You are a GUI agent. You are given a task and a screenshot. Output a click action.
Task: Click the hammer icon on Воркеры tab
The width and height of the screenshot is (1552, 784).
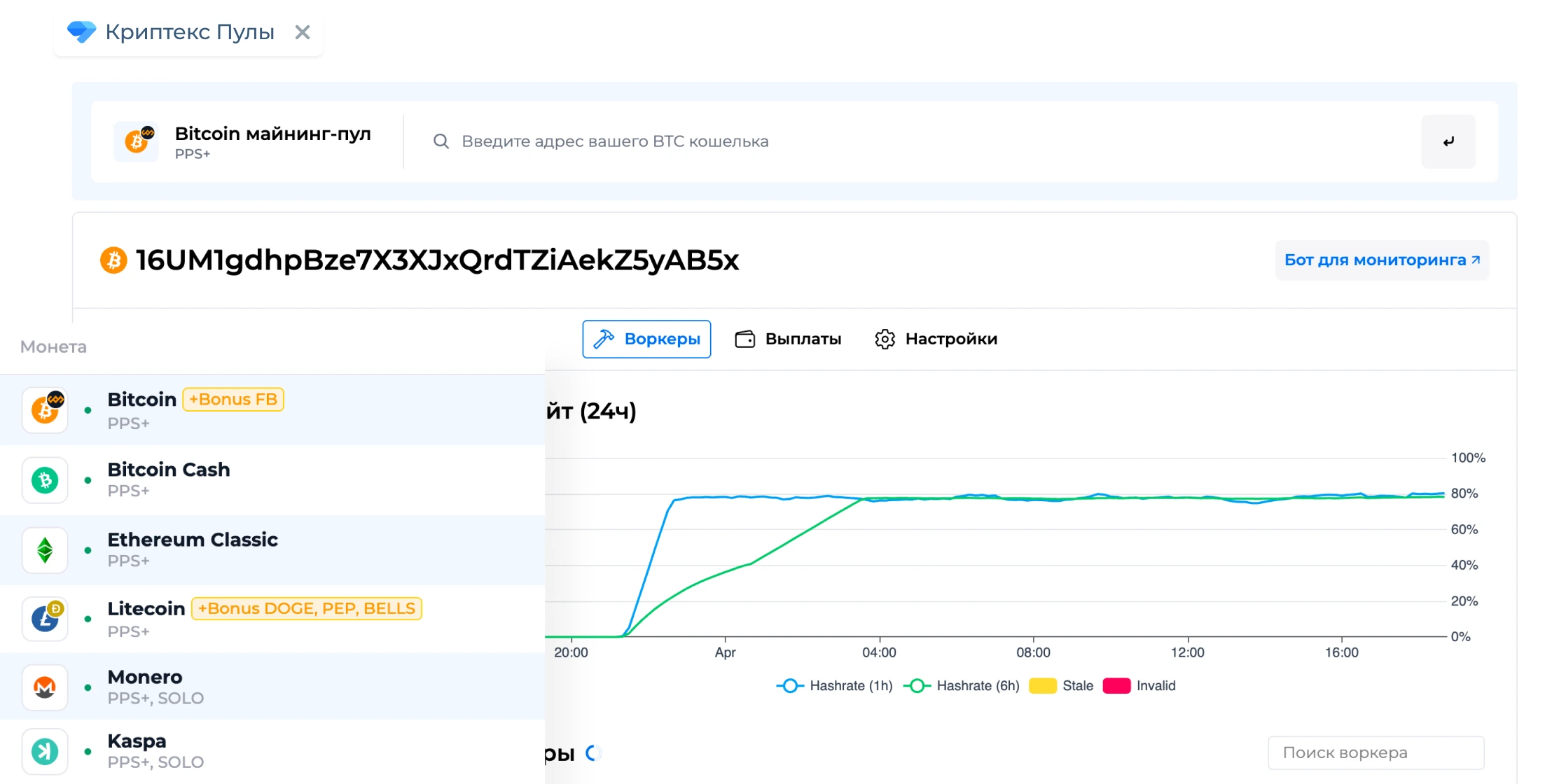[603, 339]
